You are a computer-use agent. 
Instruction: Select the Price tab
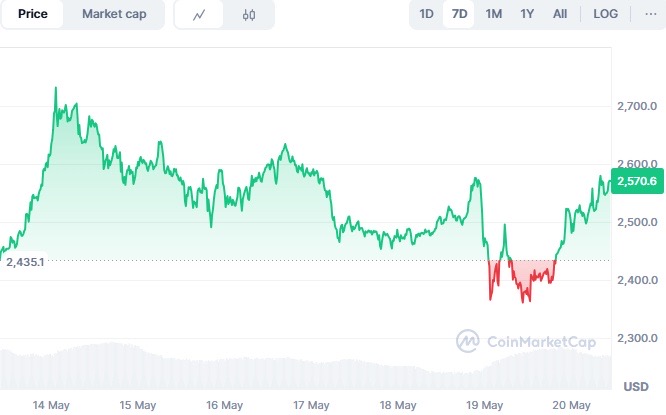point(33,15)
